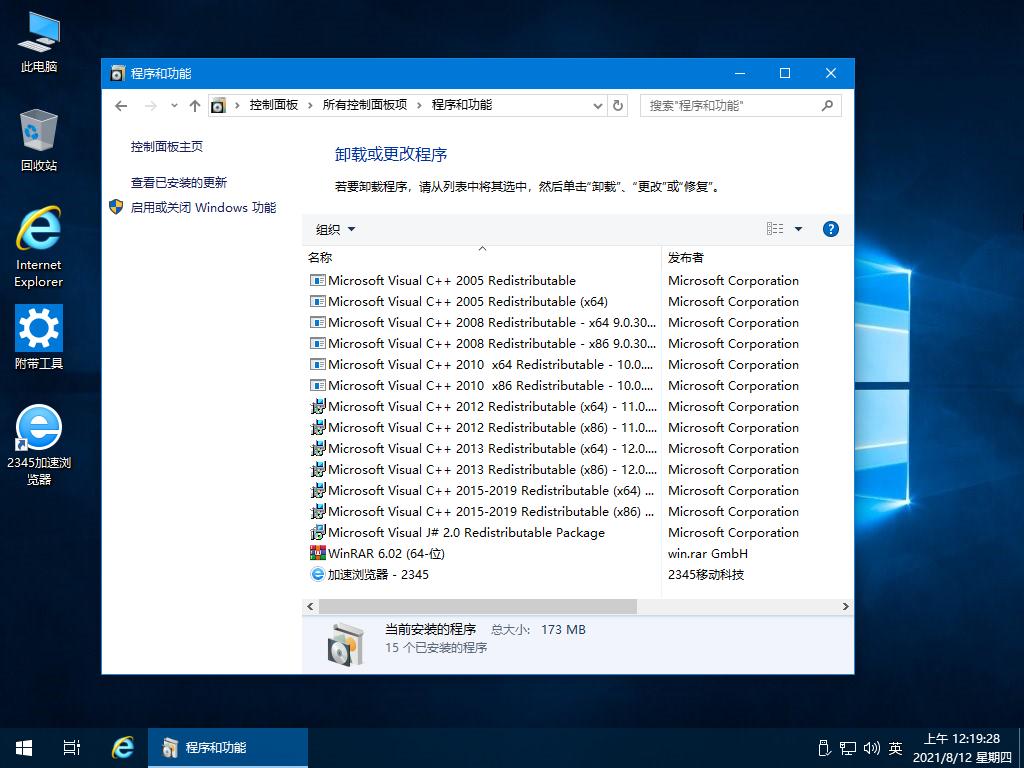This screenshot has width=1024, height=768.
Task: Open Task View on the taskbar
Action: (72, 748)
